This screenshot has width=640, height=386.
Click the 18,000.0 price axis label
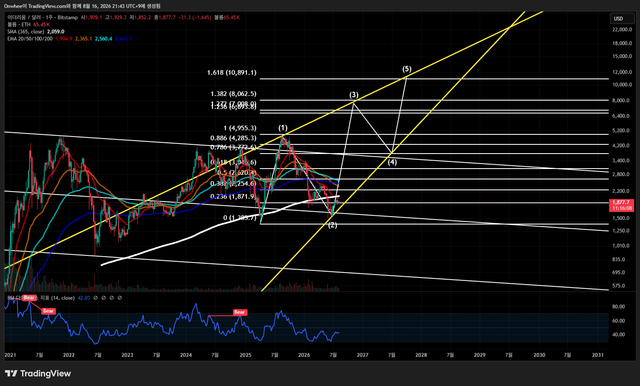[622, 43]
